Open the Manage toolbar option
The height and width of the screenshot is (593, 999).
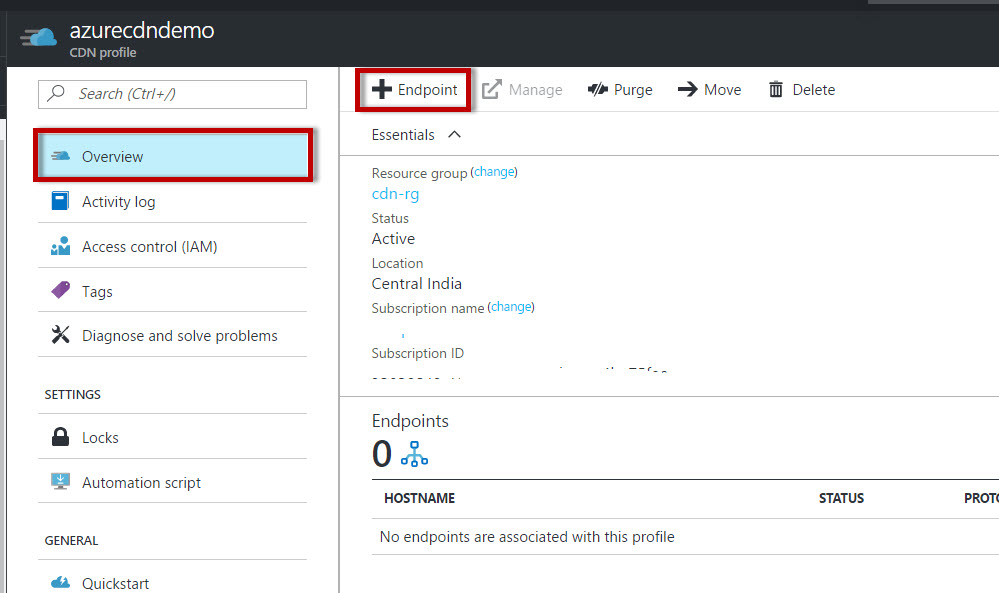point(522,90)
